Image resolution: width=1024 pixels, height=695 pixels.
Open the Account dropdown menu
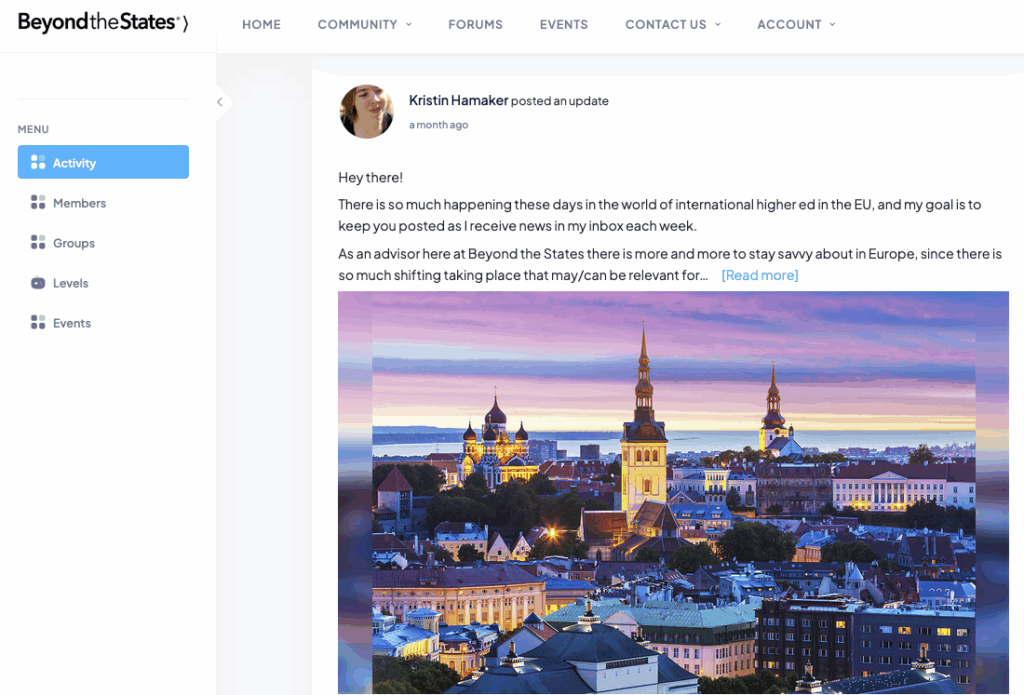pos(796,24)
